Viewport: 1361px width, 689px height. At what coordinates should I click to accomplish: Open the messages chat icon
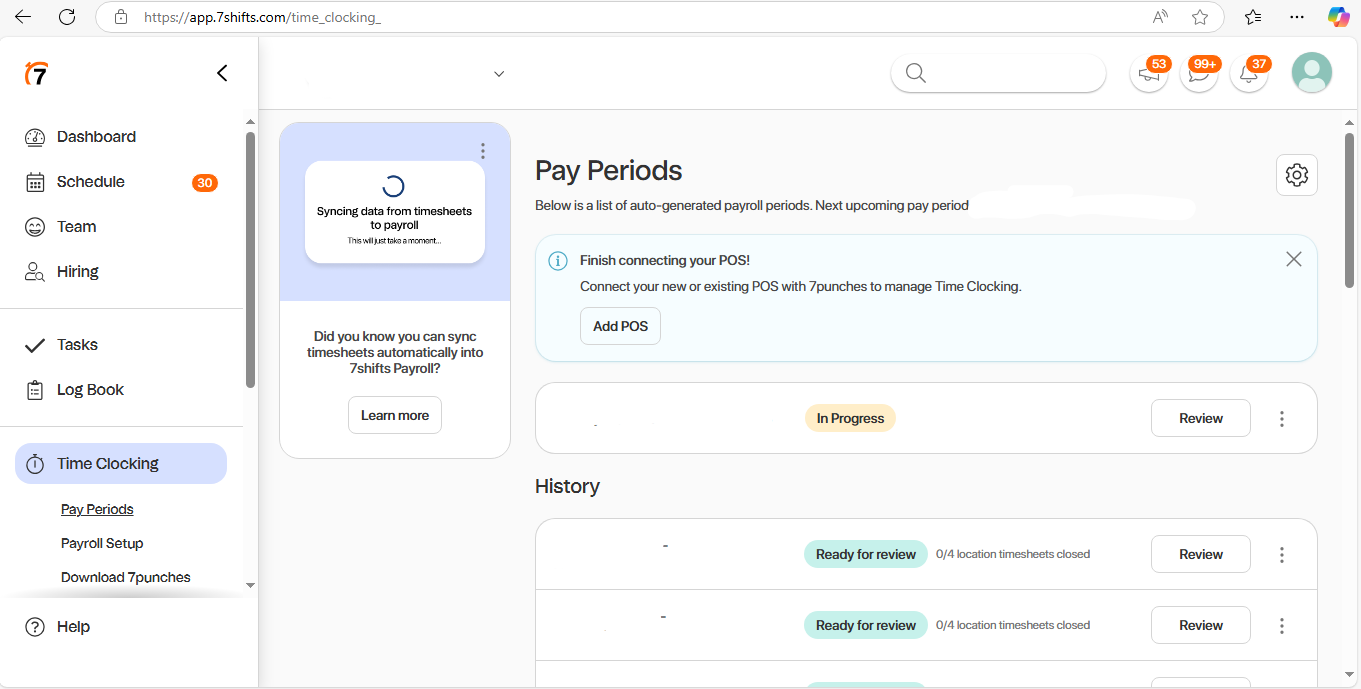coord(1198,74)
